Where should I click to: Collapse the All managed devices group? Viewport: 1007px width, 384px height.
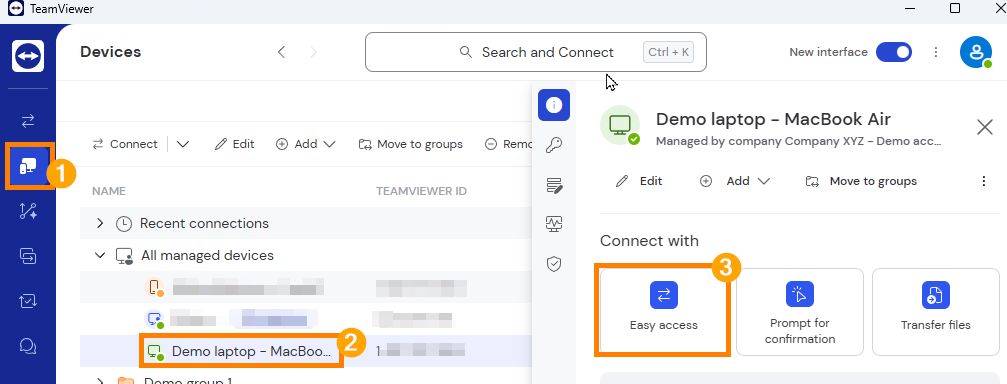[100, 255]
